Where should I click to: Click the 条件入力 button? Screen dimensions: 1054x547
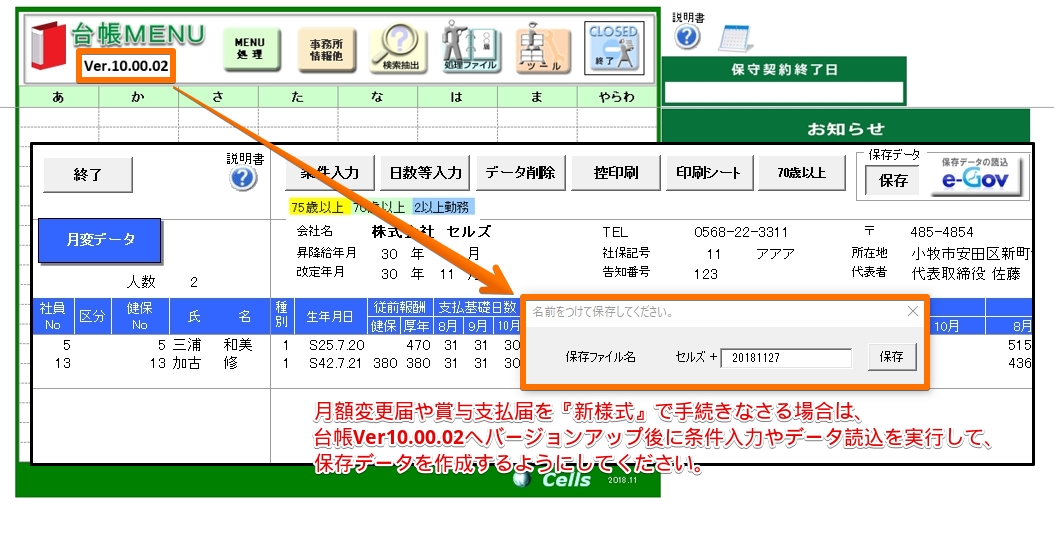pos(330,173)
